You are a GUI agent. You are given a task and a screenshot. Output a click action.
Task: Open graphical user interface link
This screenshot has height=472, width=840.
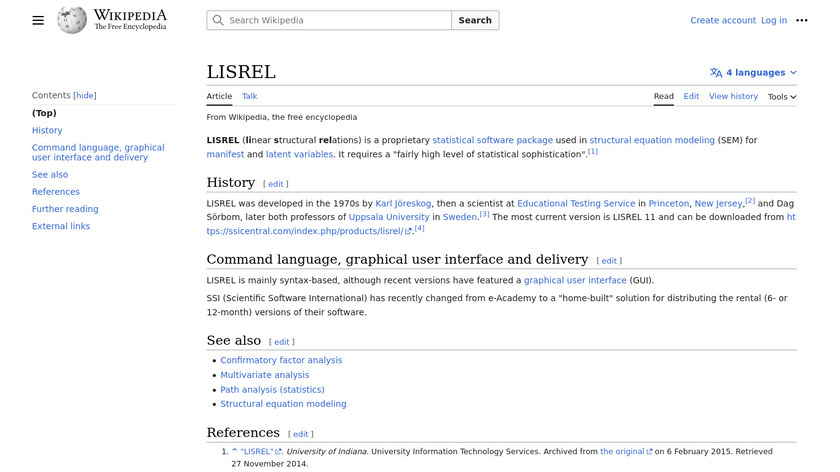[x=575, y=280]
